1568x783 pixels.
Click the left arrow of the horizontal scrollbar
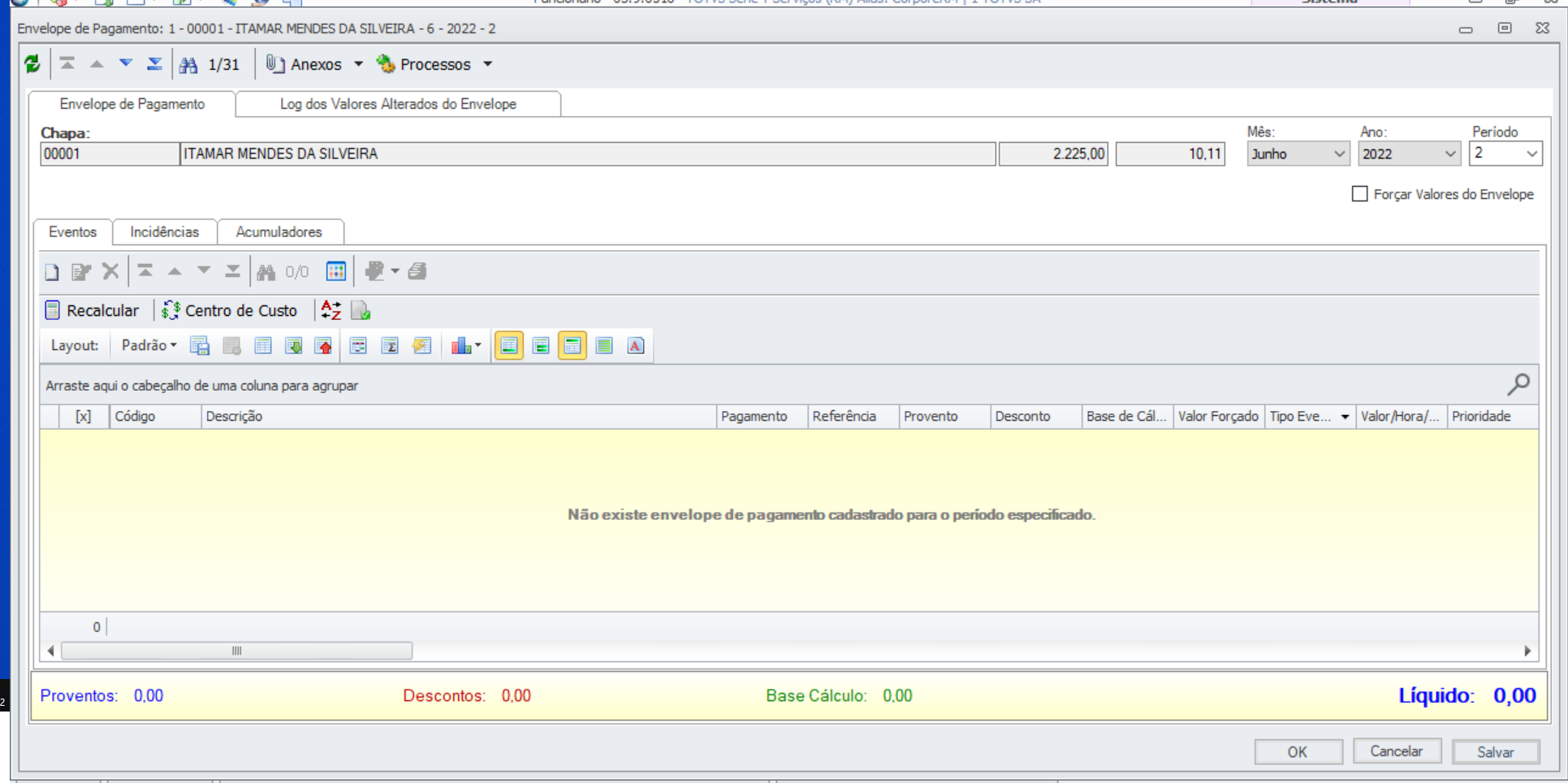(51, 651)
